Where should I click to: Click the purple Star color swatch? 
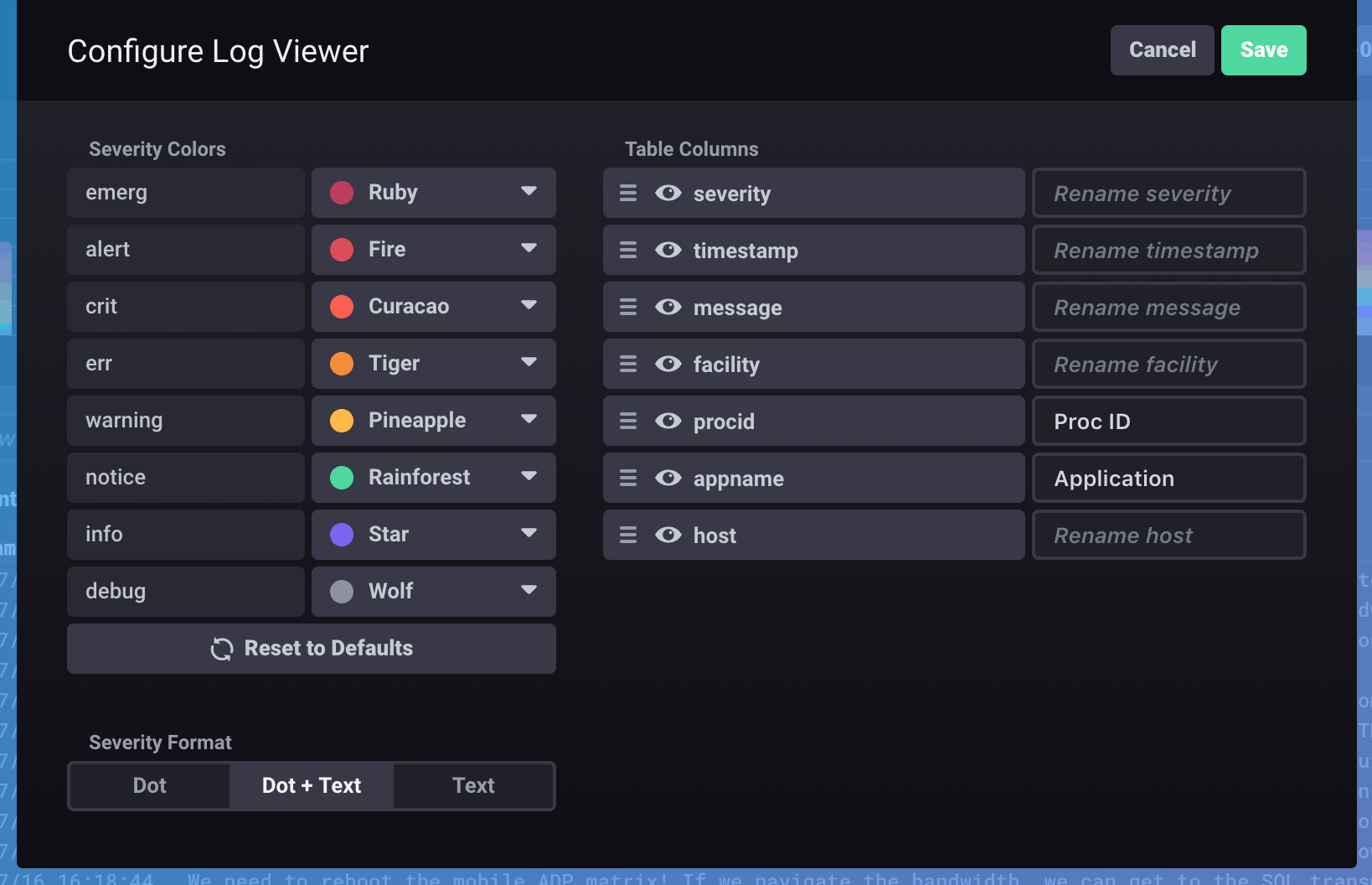tap(342, 535)
